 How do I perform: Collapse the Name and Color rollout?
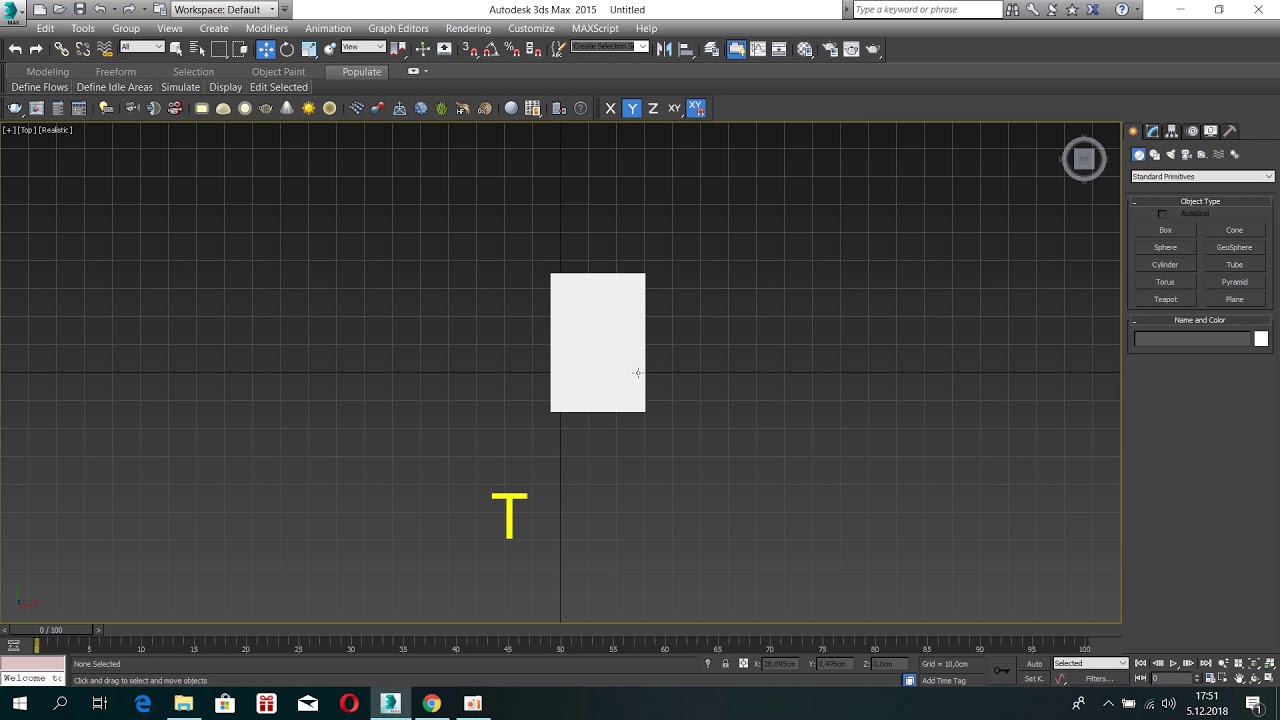[x=1200, y=320]
